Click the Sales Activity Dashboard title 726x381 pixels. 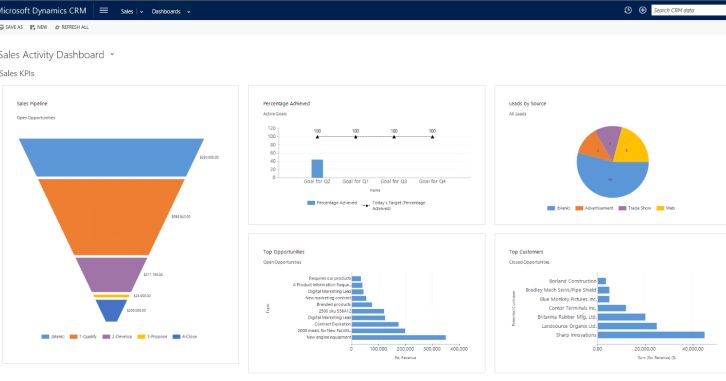[x=52, y=55]
